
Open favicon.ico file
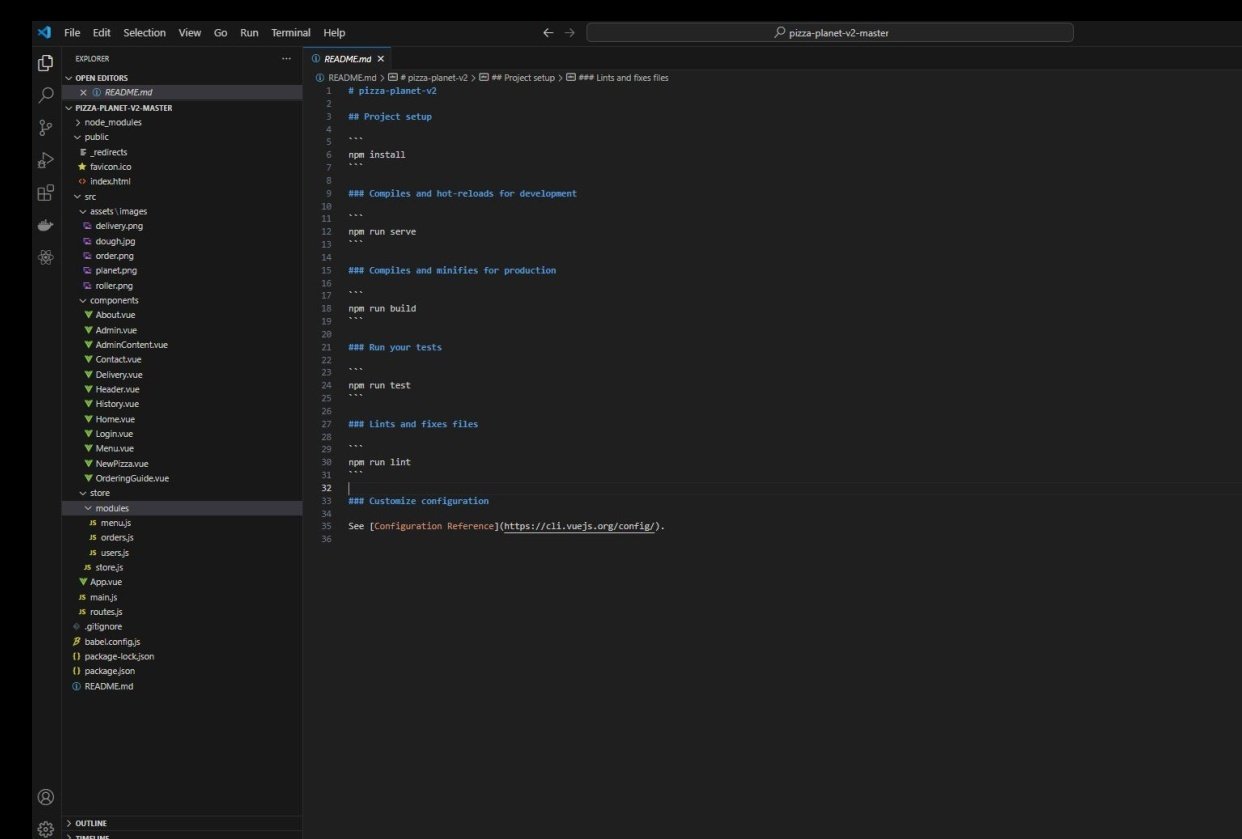coord(182,167)
